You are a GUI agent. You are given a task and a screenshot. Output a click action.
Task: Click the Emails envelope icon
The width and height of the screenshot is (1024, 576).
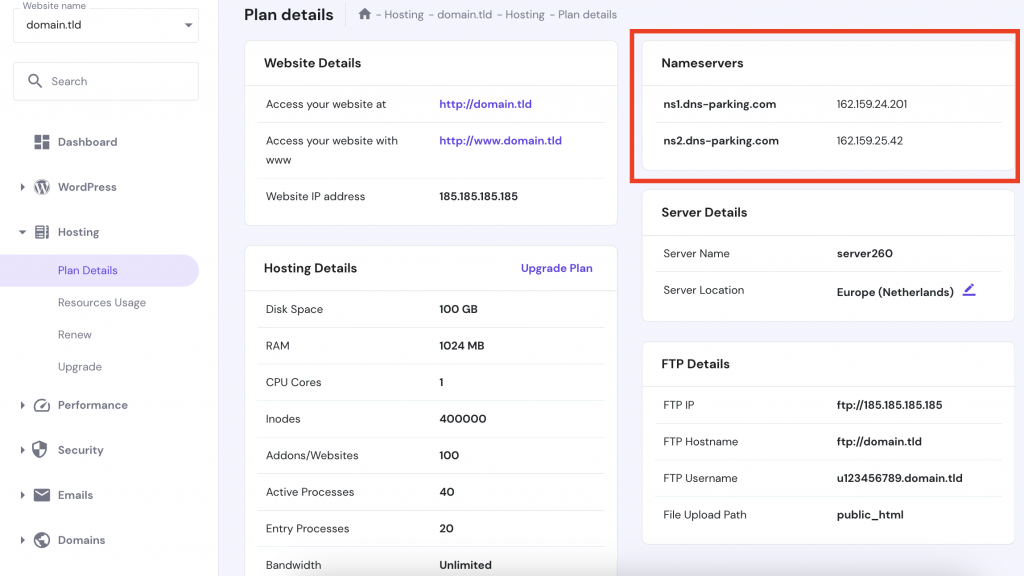tap(42, 495)
